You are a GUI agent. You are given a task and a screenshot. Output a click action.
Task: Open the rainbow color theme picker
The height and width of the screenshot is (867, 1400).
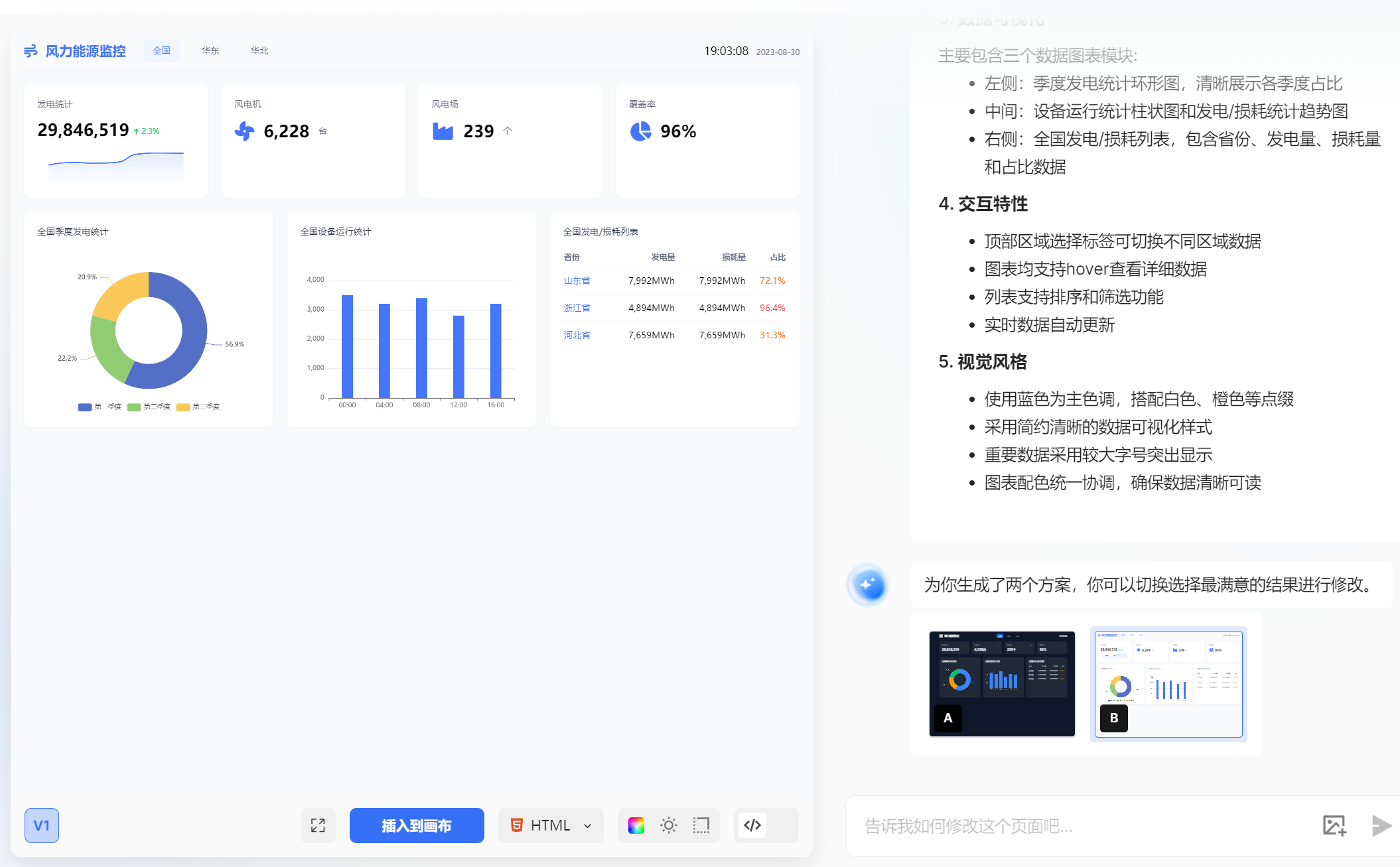point(636,825)
